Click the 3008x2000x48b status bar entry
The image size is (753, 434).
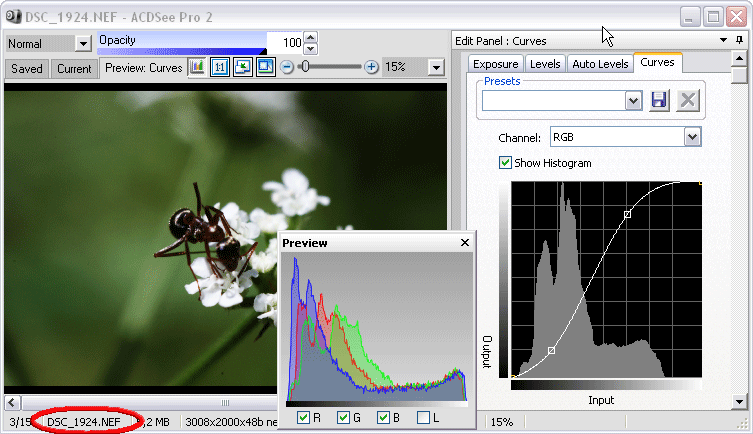click(231, 422)
